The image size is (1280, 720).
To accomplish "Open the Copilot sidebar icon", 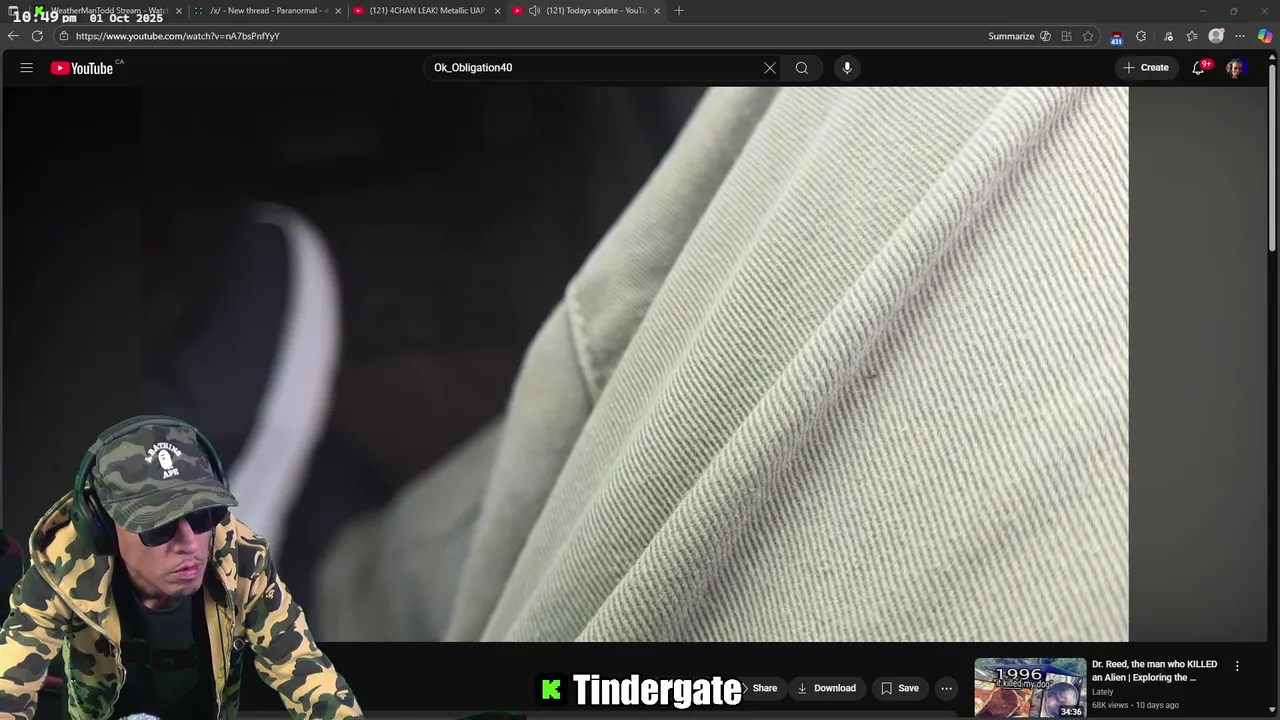I will 1265,36.
